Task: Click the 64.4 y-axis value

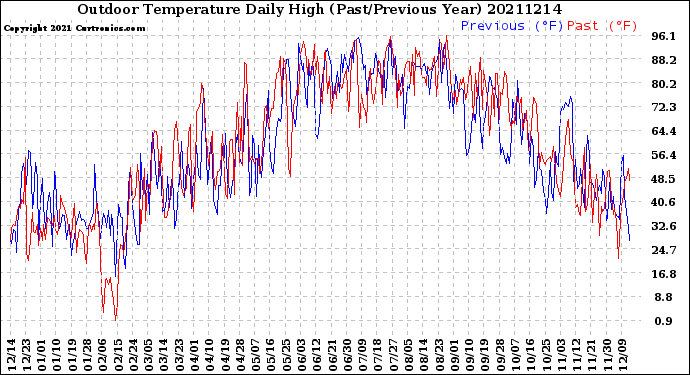Action: [x=664, y=131]
